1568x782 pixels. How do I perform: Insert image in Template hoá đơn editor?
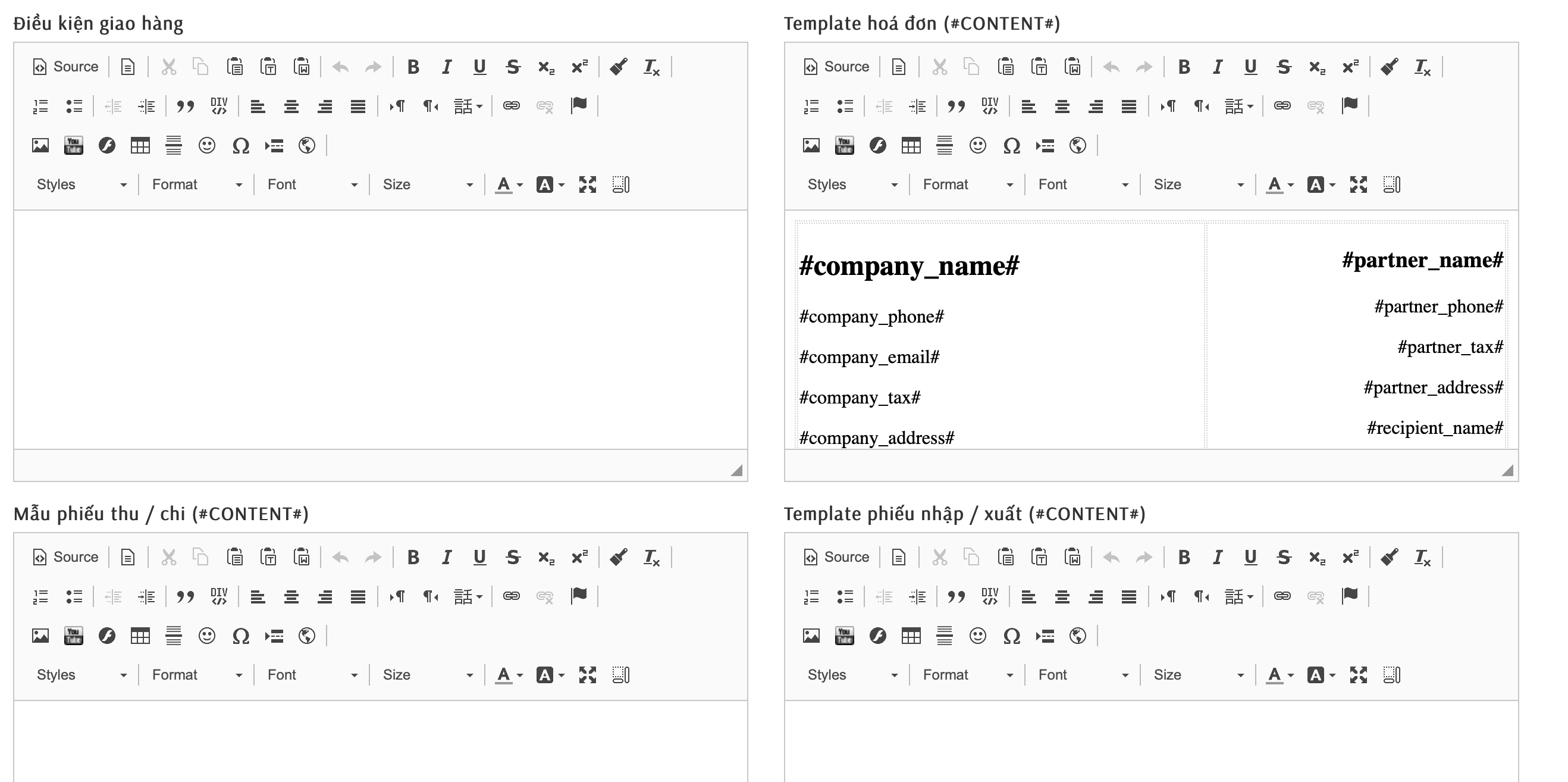pyautogui.click(x=811, y=146)
